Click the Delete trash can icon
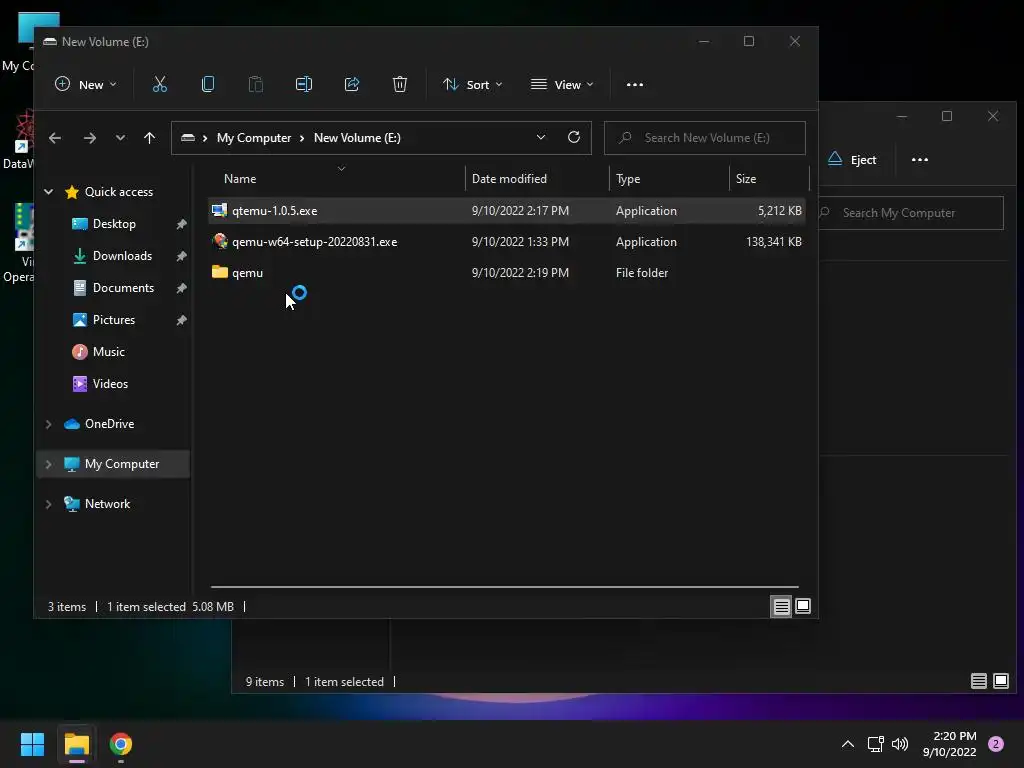The image size is (1024, 768). point(400,84)
